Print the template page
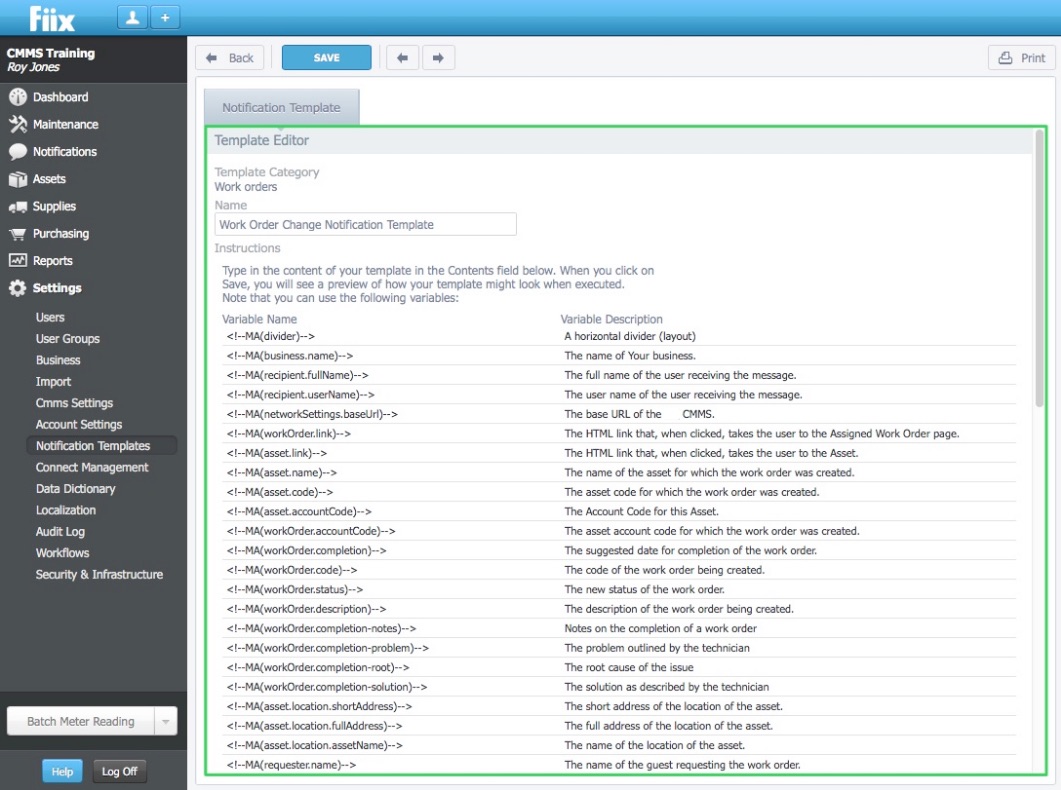The width and height of the screenshot is (1061, 790). [x=1022, y=57]
